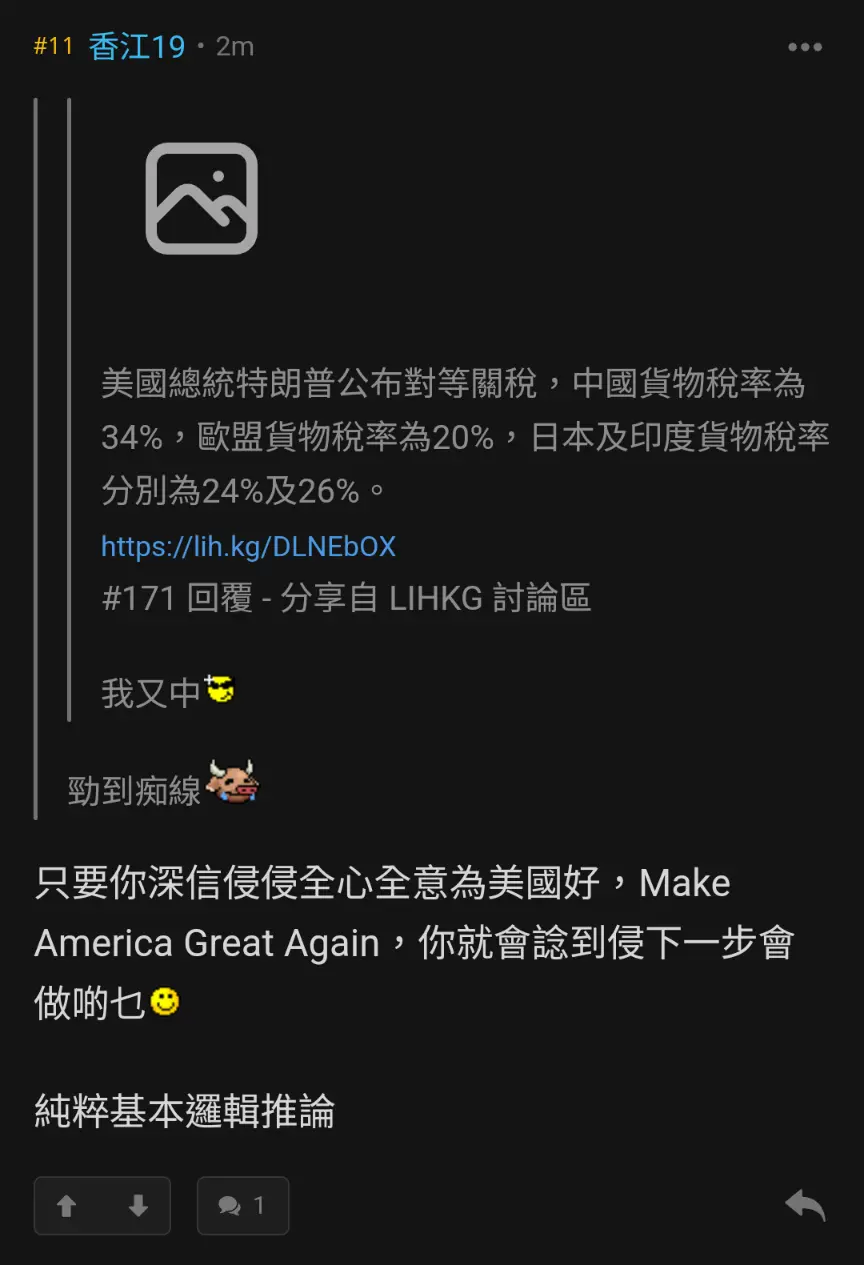This screenshot has width=864, height=1265.
Task: Upvote the post with the up arrow
Action: tap(67, 1206)
